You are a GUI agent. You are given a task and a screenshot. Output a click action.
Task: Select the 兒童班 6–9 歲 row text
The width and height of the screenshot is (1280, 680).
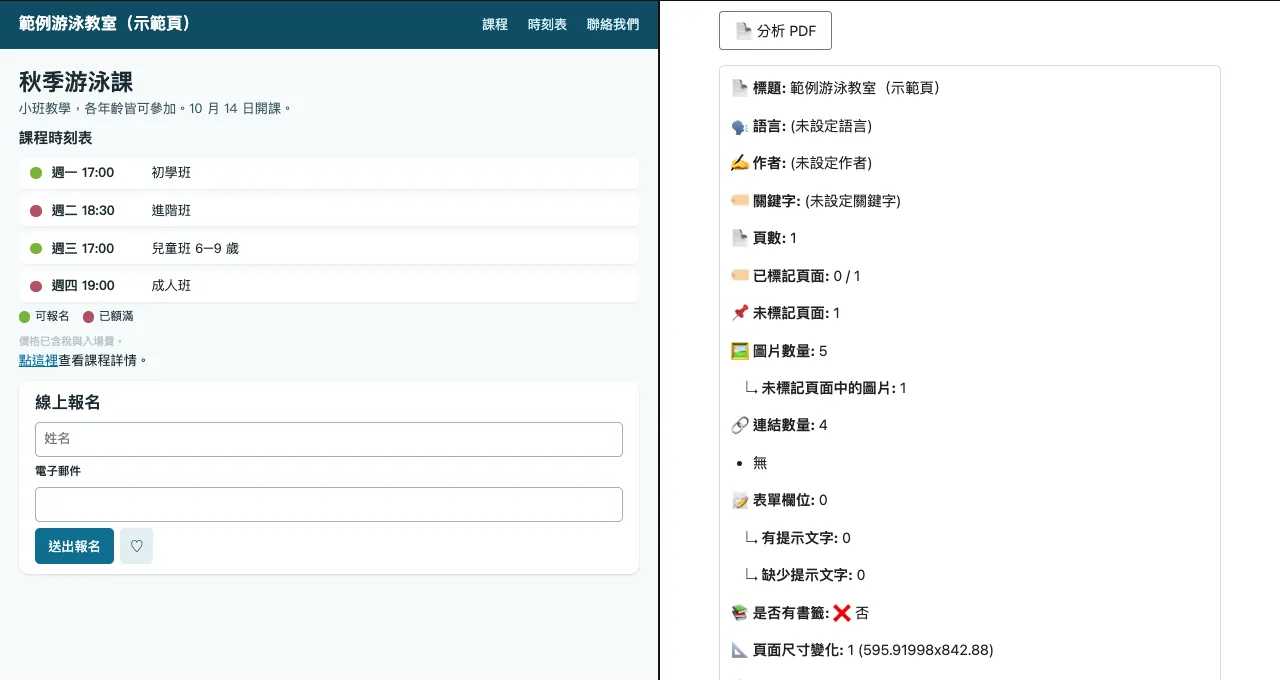click(195, 248)
